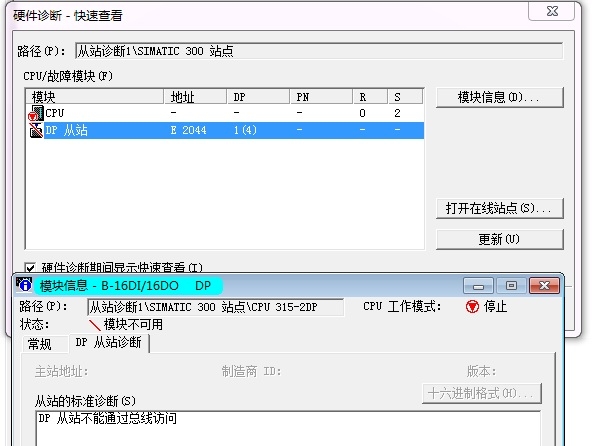The height and width of the screenshot is (446, 592).
Task: Click the quick view path input field
Action: 319,51
